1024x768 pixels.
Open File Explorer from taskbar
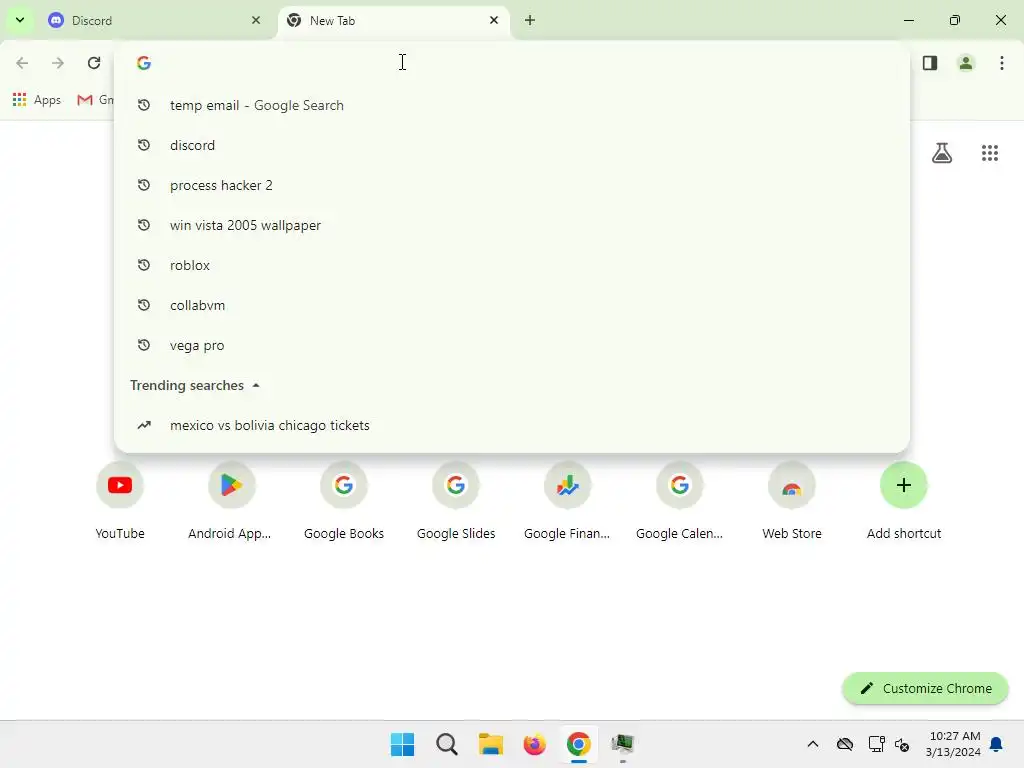[x=490, y=744]
